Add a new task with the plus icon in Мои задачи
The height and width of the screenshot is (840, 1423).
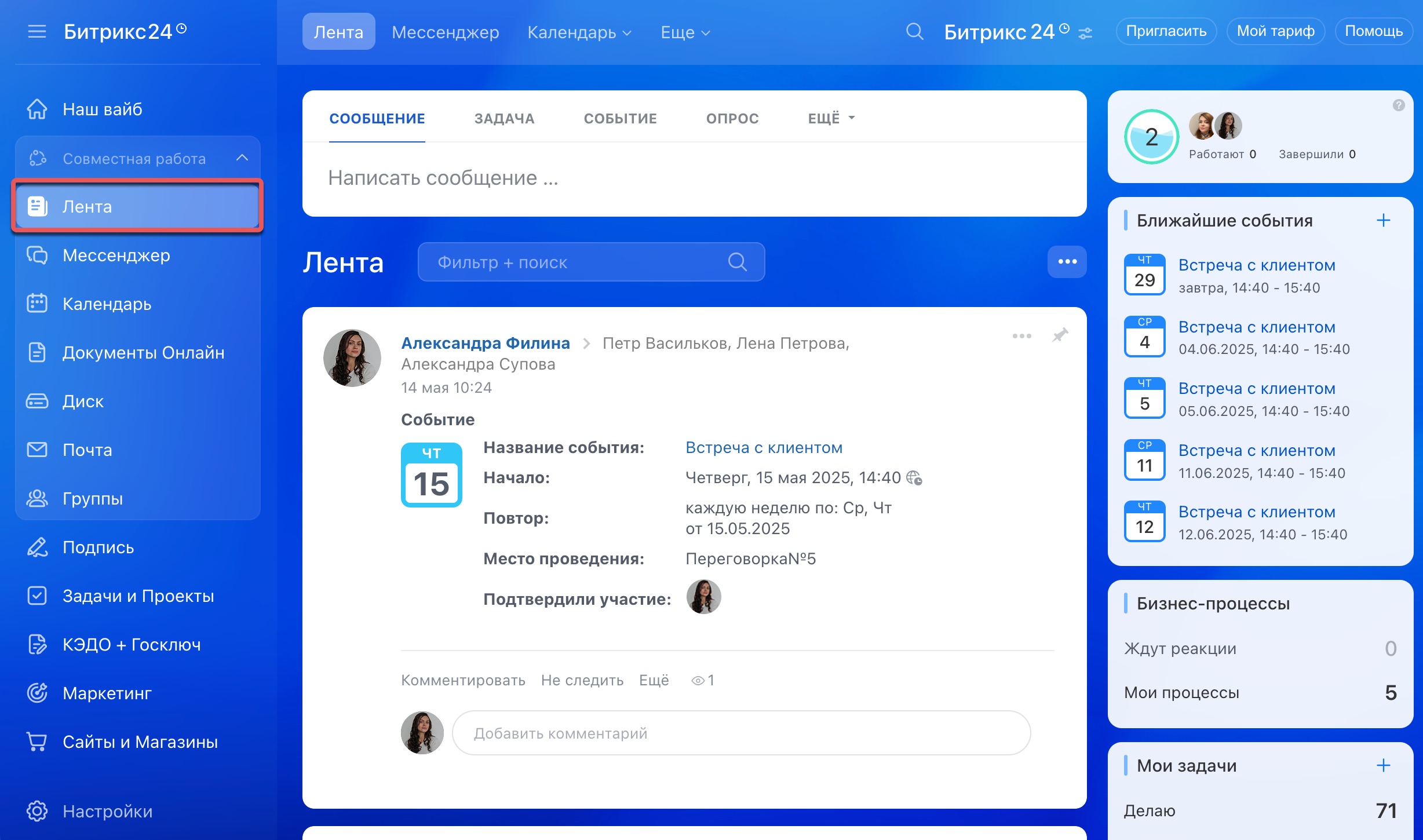point(1383,765)
